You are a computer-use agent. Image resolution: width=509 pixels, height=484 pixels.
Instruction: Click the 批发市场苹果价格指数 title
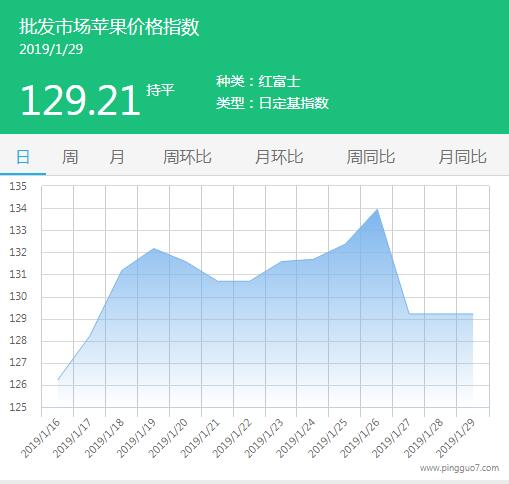[x=109, y=27]
